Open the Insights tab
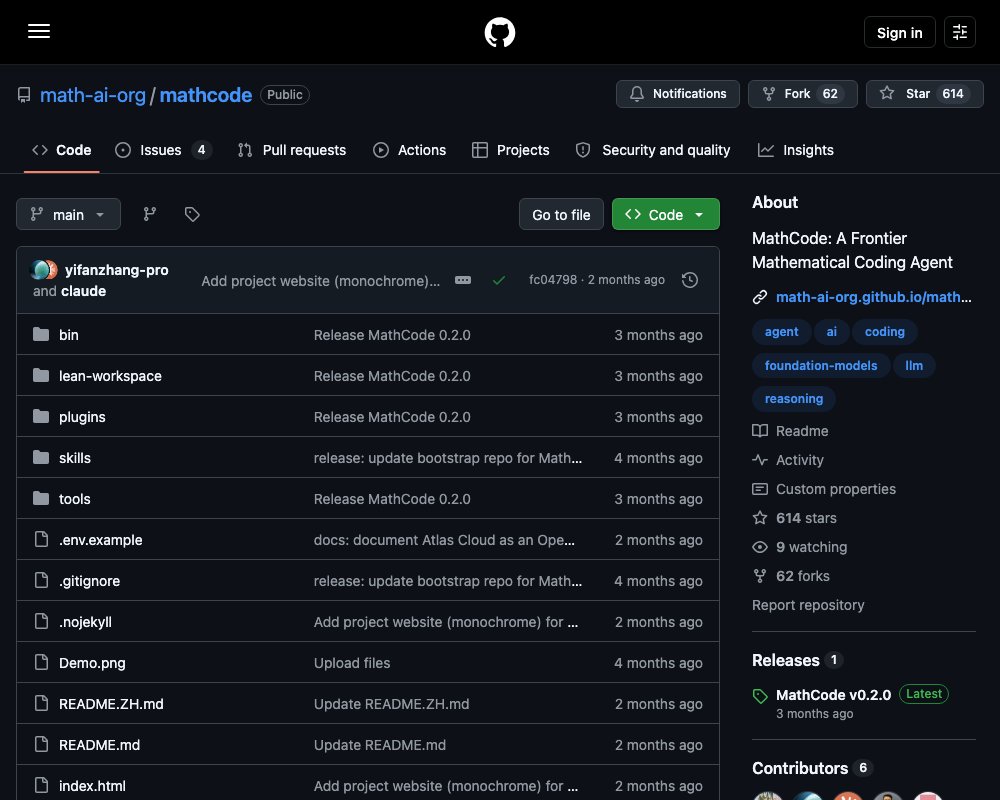Image resolution: width=1000 pixels, height=800 pixels. click(x=795, y=150)
